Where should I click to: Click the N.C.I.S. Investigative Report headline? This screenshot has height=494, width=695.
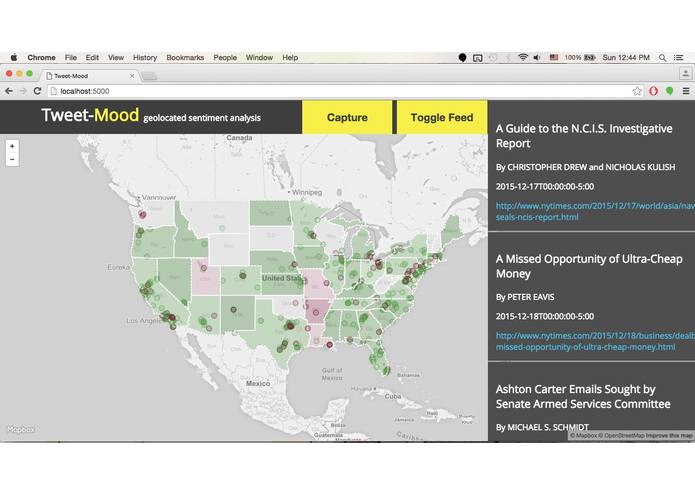[x=584, y=136]
